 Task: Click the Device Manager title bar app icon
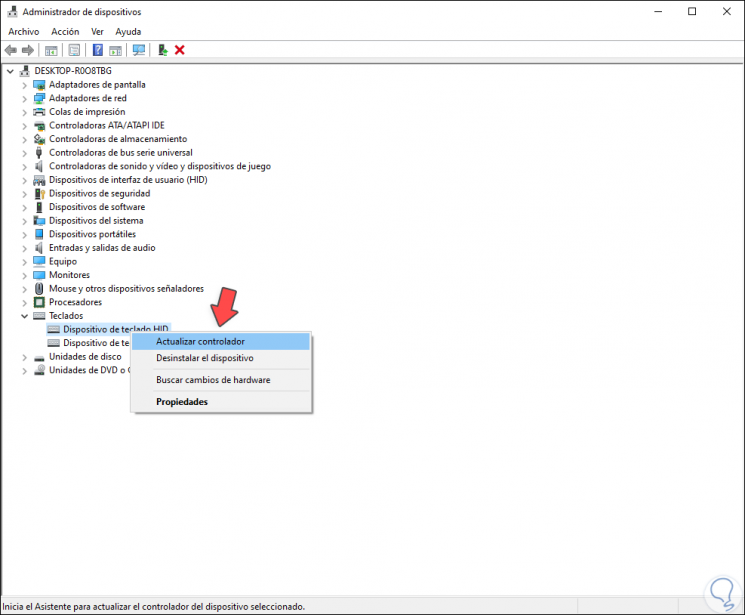tap(12, 11)
